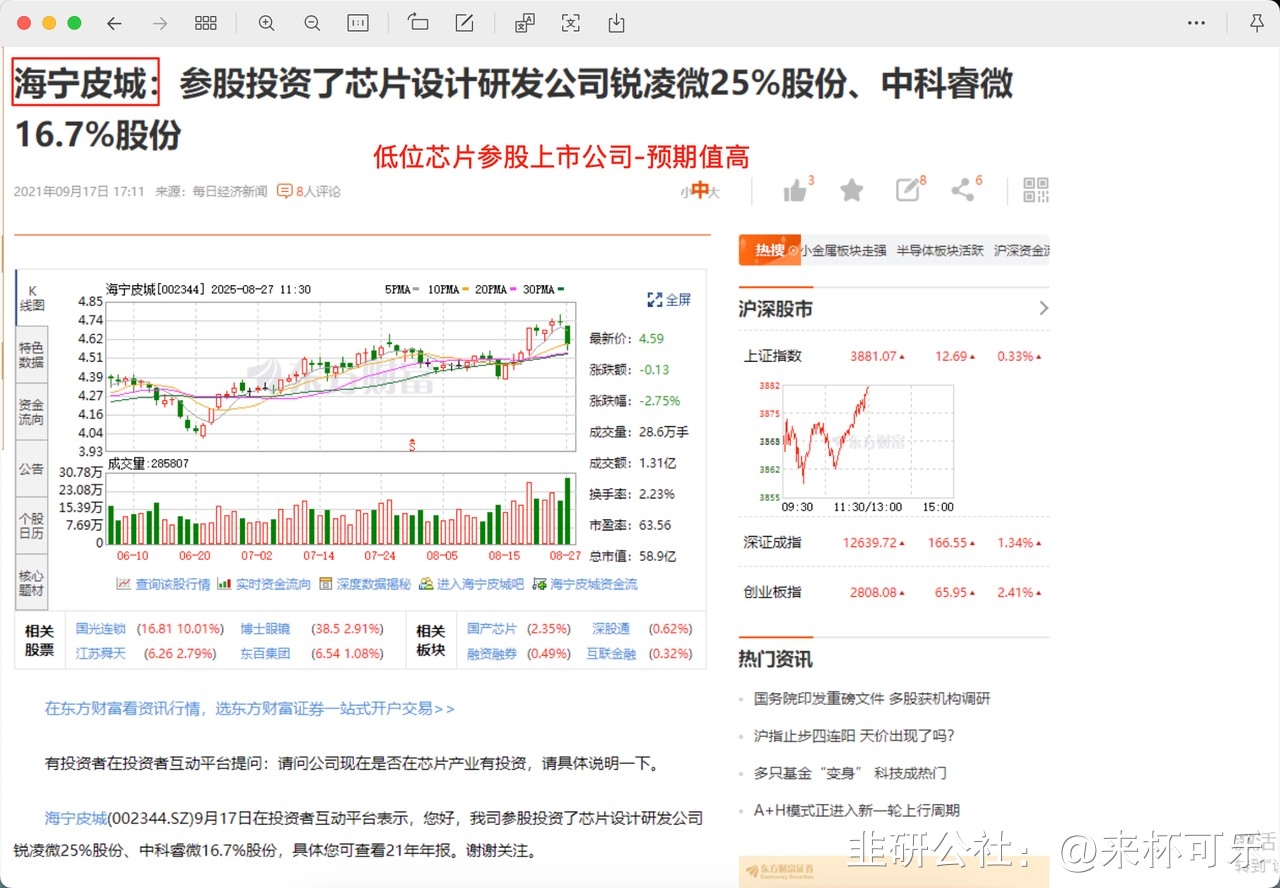Viewport: 1280px width, 888px height.
Task: Open the 海宁皮城 link in article body
Action: point(76,818)
